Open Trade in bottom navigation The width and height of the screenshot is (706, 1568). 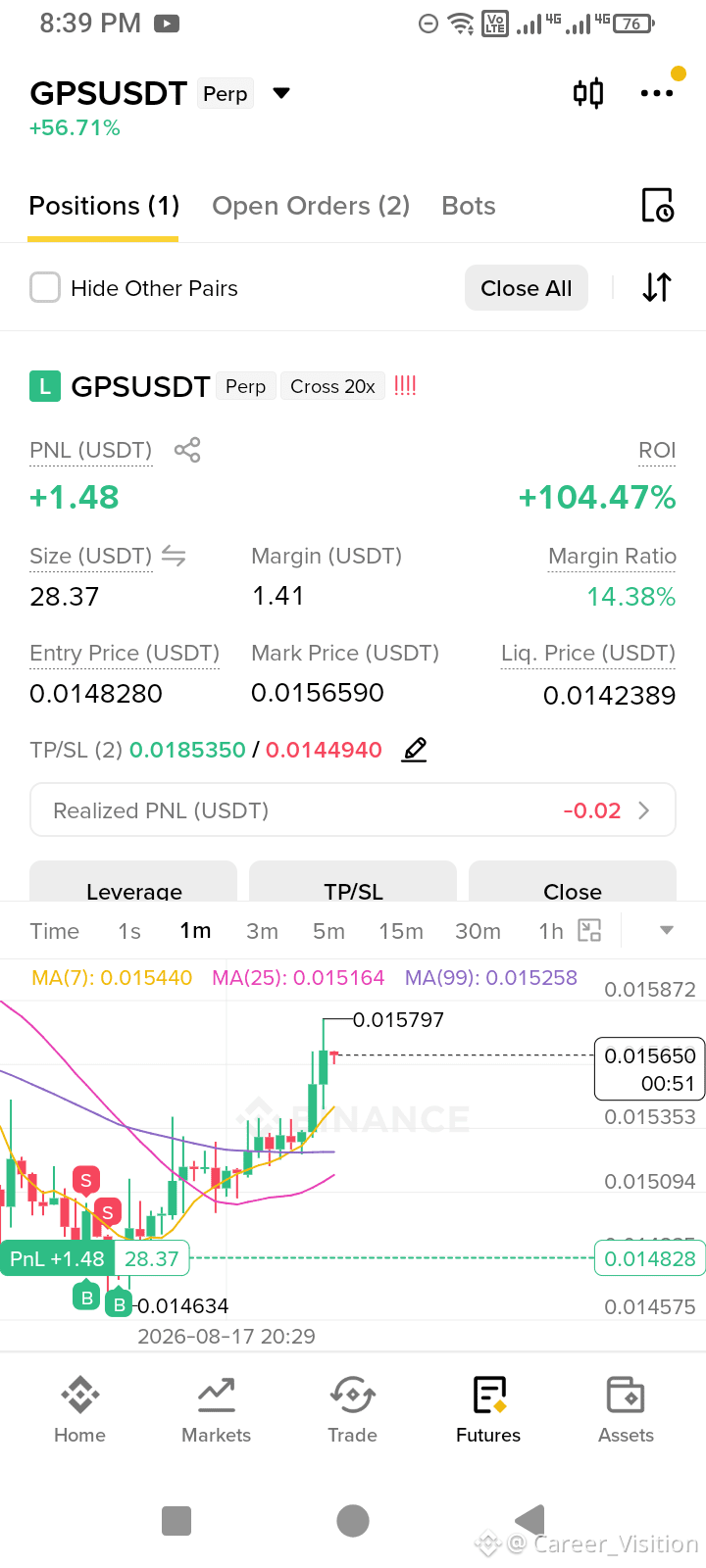[352, 1410]
